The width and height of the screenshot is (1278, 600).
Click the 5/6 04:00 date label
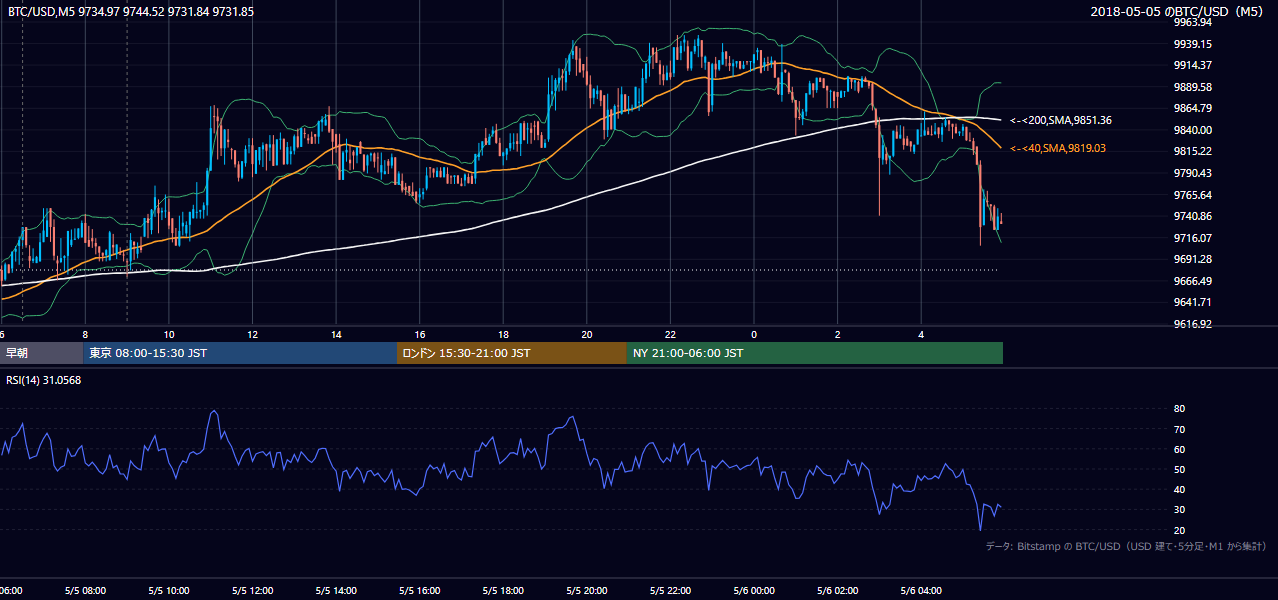click(x=922, y=591)
